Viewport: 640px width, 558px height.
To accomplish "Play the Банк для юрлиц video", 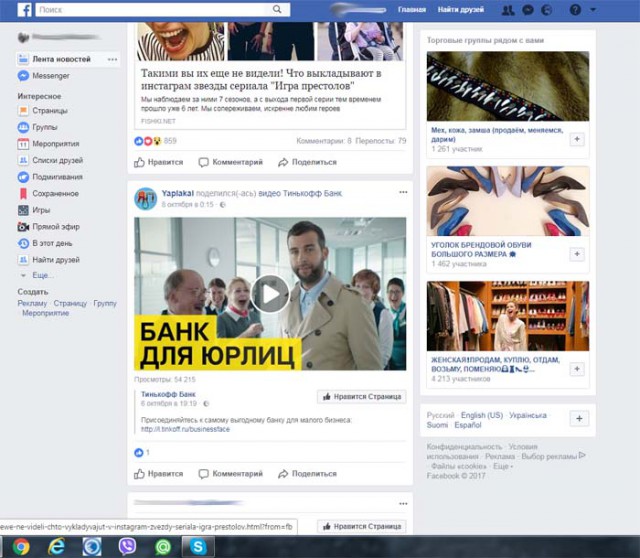I will 270,294.
